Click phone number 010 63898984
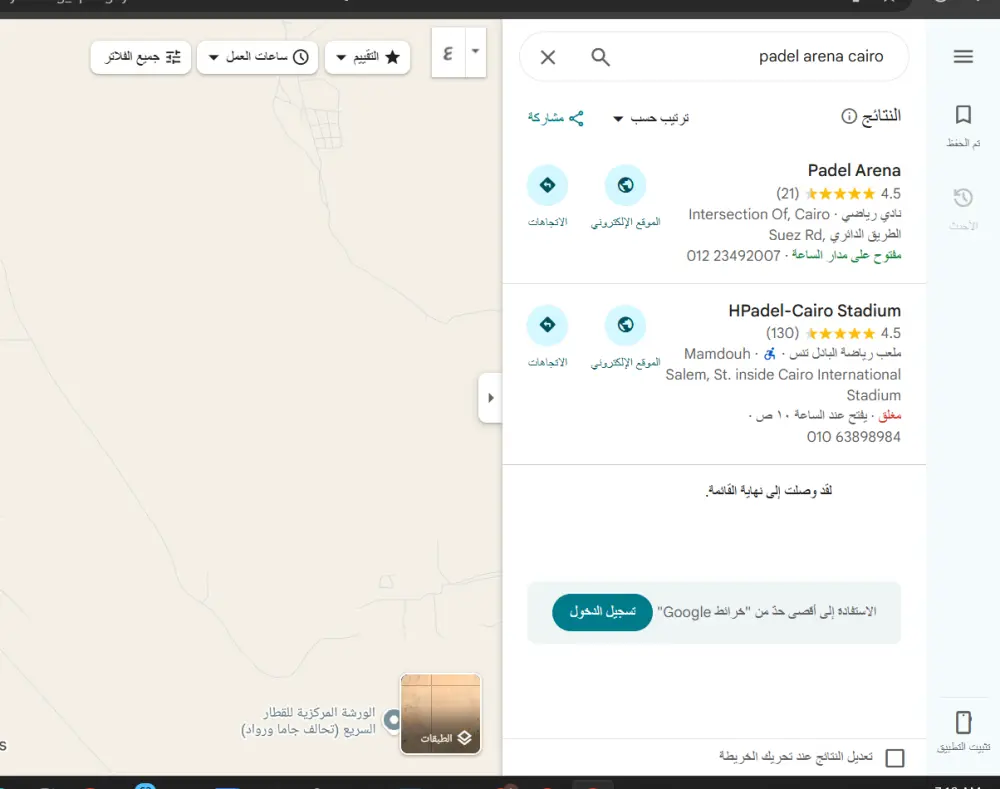Screen dimensions: 1000x789 tap(853, 437)
